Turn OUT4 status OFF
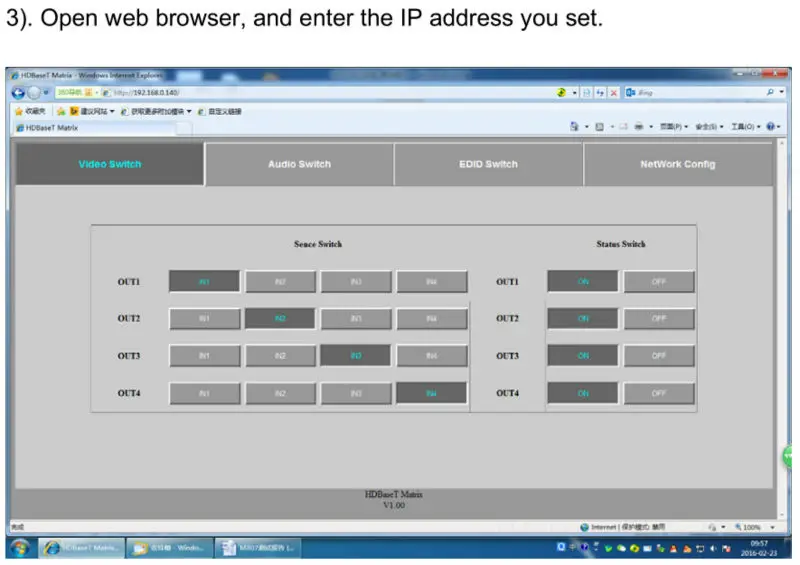 659,394
